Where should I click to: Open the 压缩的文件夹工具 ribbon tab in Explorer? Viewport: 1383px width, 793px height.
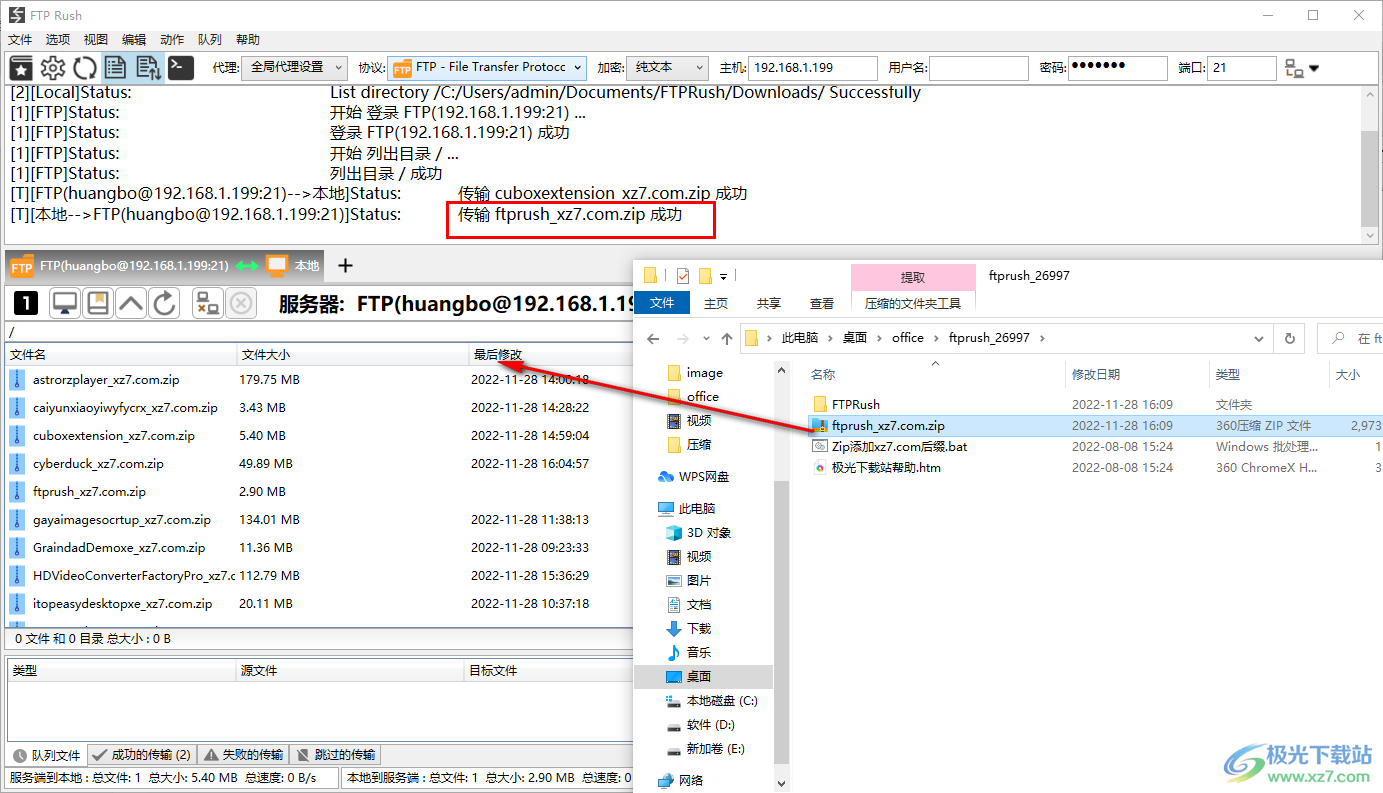point(913,303)
